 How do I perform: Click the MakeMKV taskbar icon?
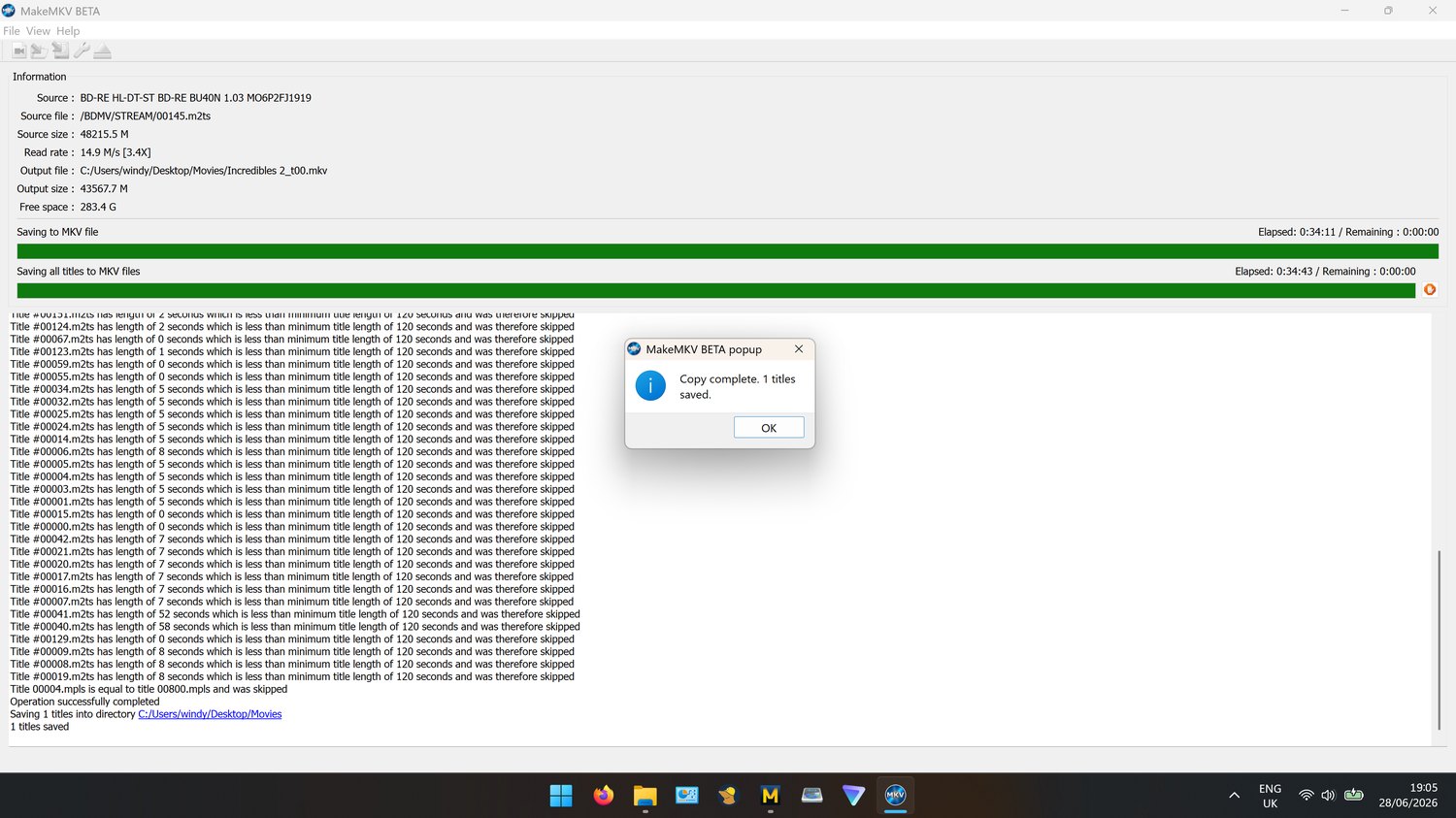pos(895,796)
